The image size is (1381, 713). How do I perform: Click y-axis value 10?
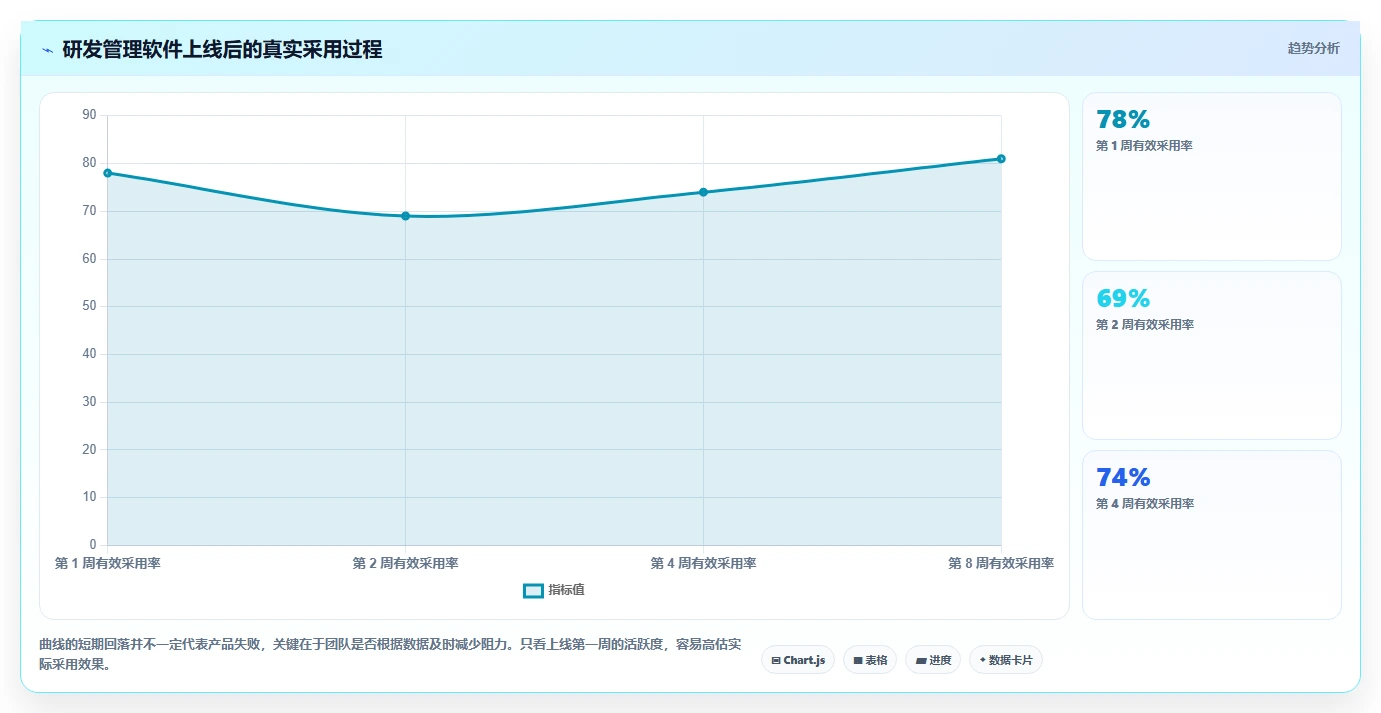click(x=89, y=497)
